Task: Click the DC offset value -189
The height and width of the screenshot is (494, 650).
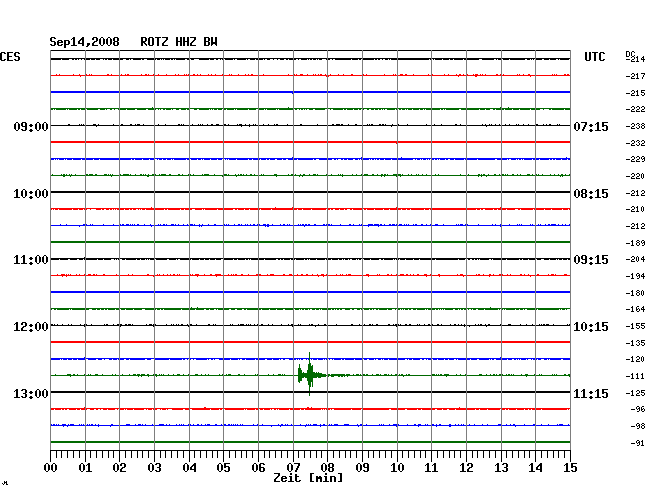Action: coord(635,243)
